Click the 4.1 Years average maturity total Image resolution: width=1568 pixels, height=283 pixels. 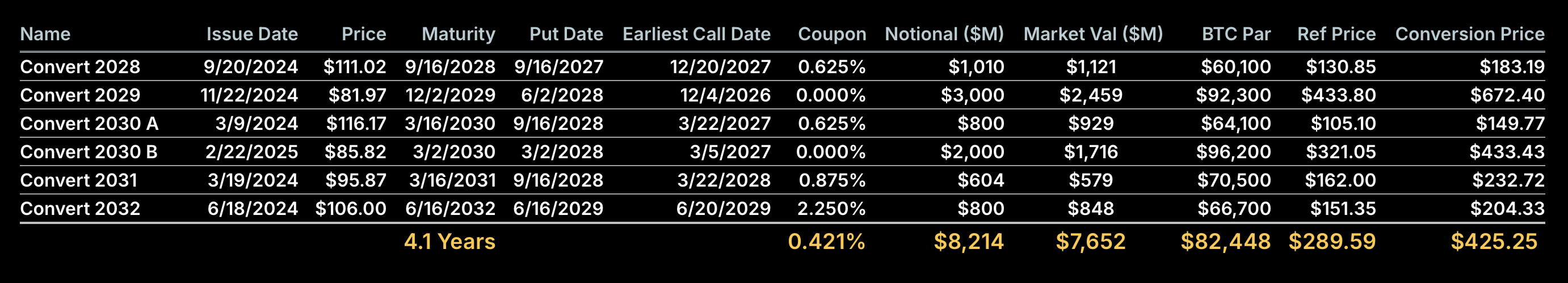pyautogui.click(x=449, y=242)
